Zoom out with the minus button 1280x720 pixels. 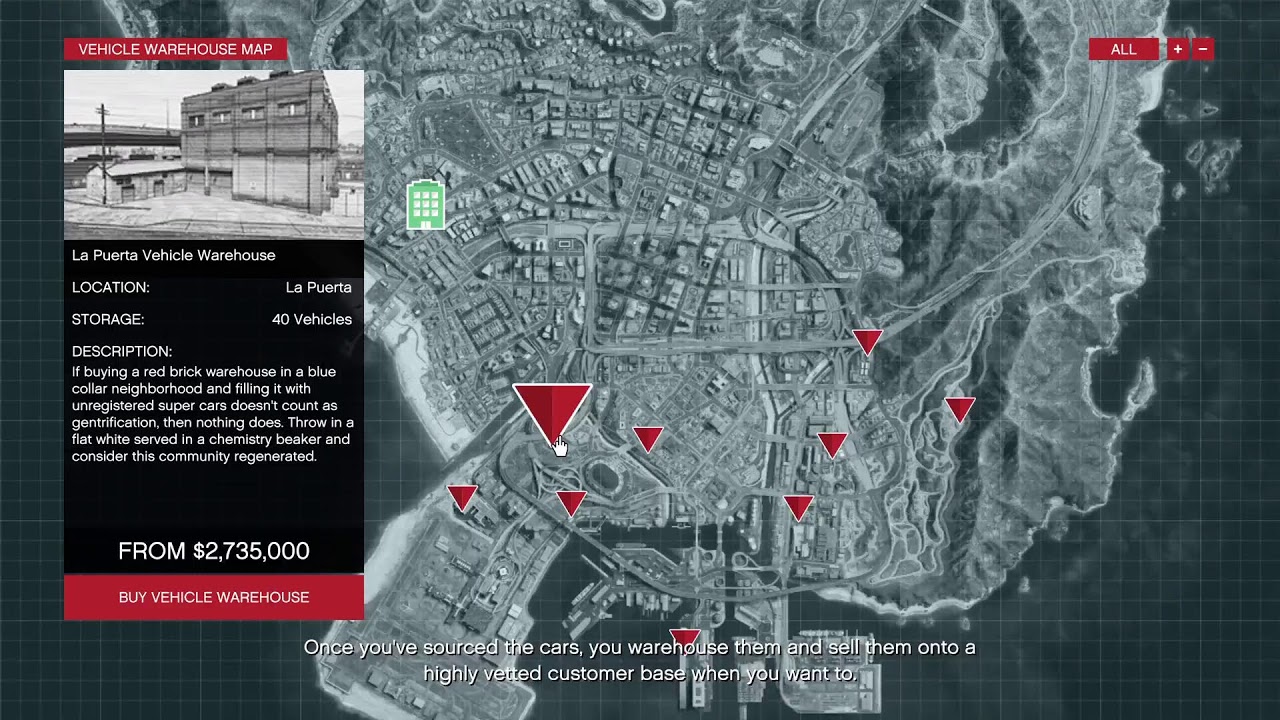click(1203, 49)
